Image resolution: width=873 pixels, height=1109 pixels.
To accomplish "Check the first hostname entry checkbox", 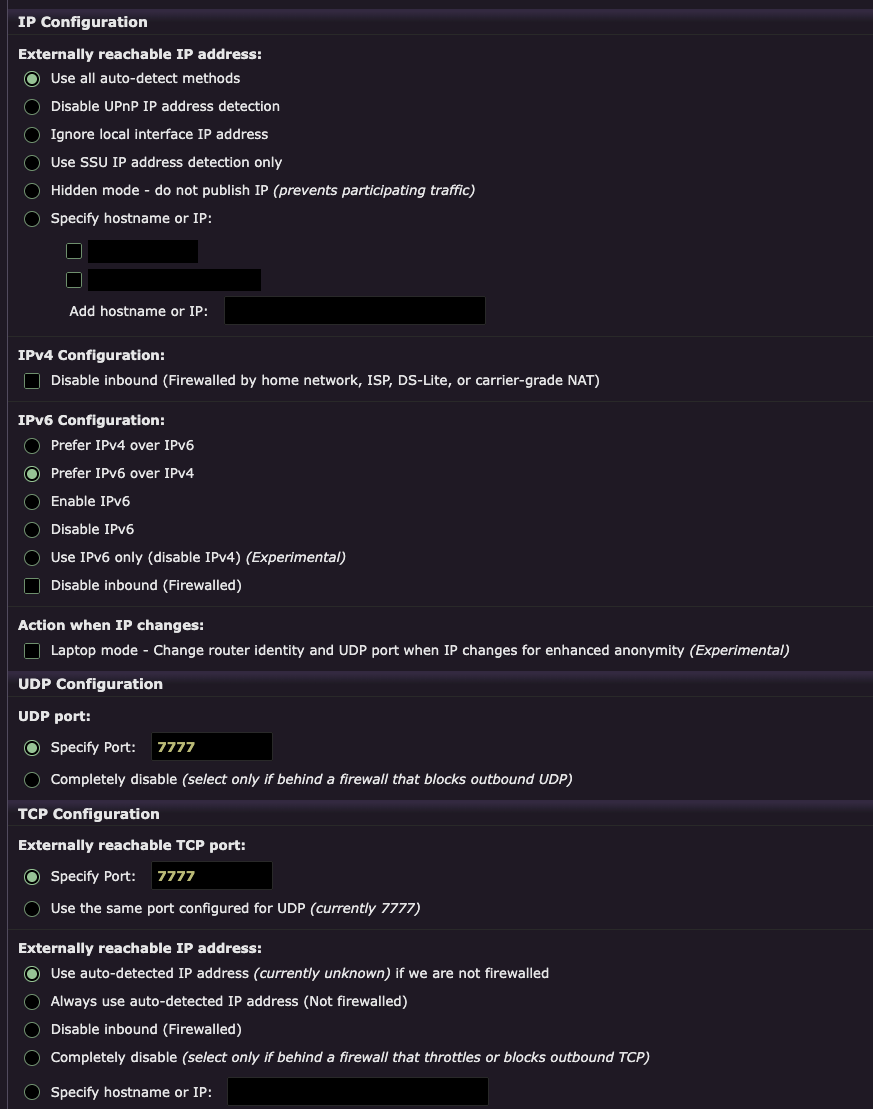I will pyautogui.click(x=73, y=250).
